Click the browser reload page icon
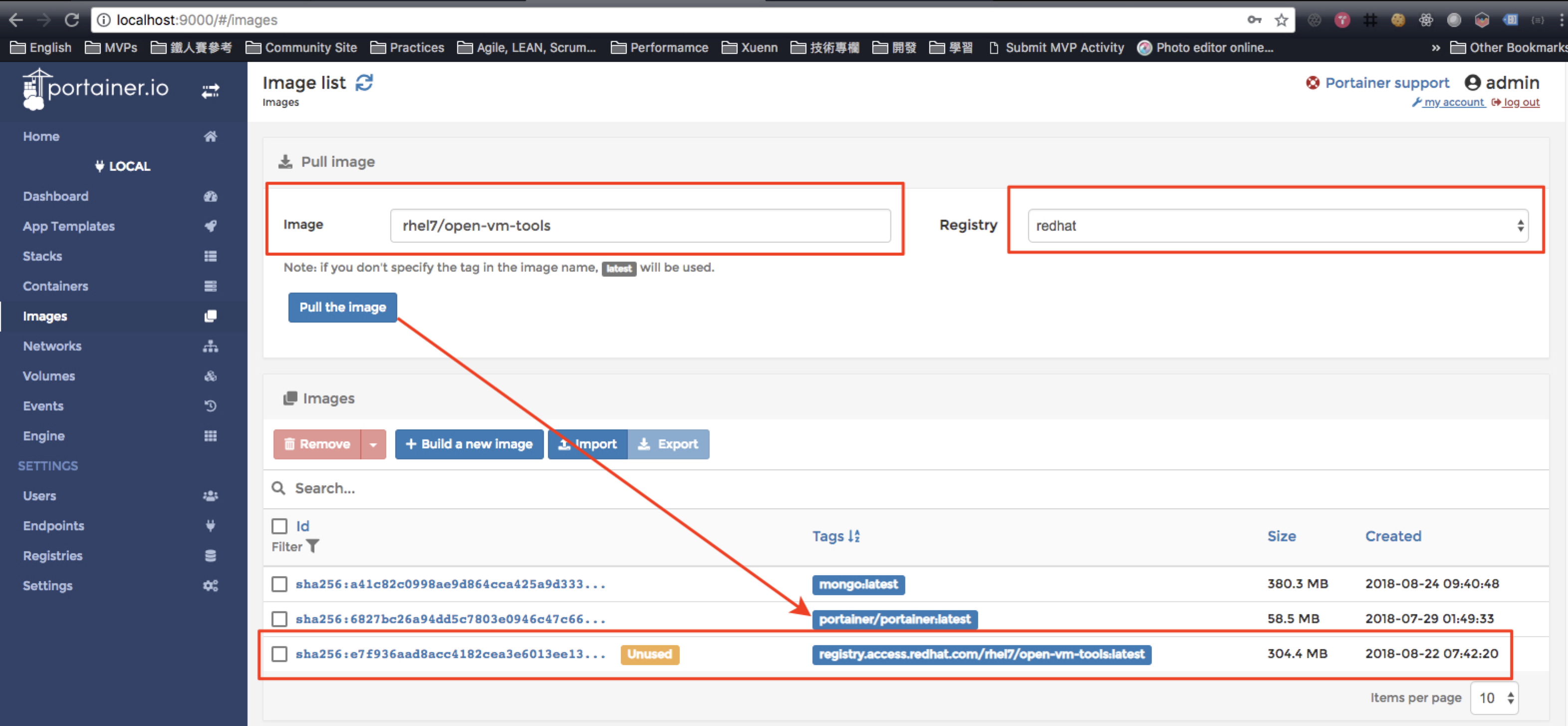This screenshot has height=726, width=1568. (72, 19)
